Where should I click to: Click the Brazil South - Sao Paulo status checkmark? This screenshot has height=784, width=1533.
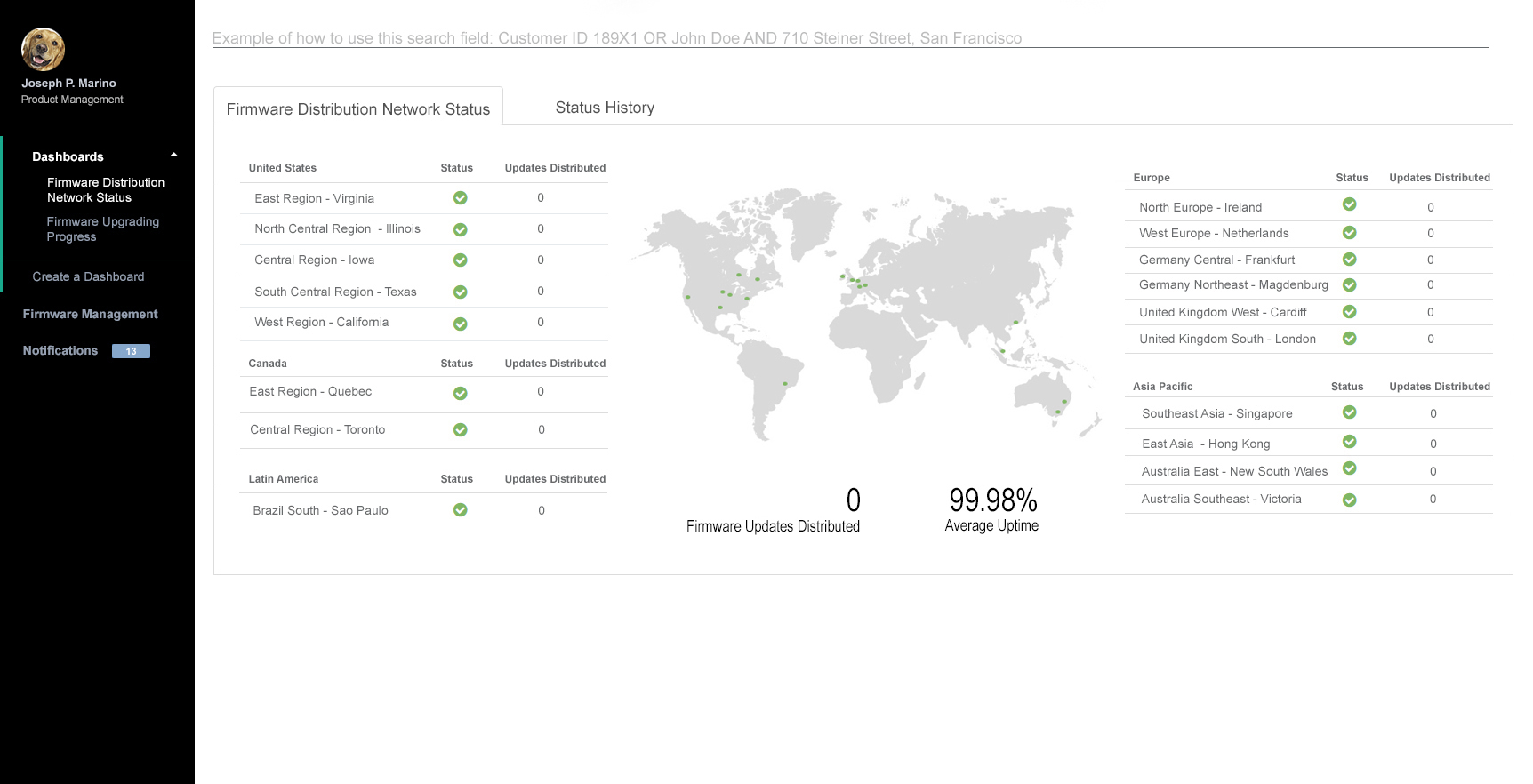(461, 510)
